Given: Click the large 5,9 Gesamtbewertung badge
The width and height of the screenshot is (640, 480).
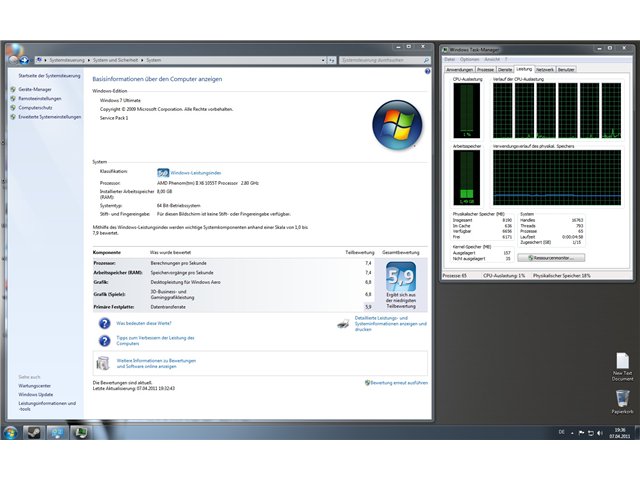Looking at the screenshot, I should (401, 276).
